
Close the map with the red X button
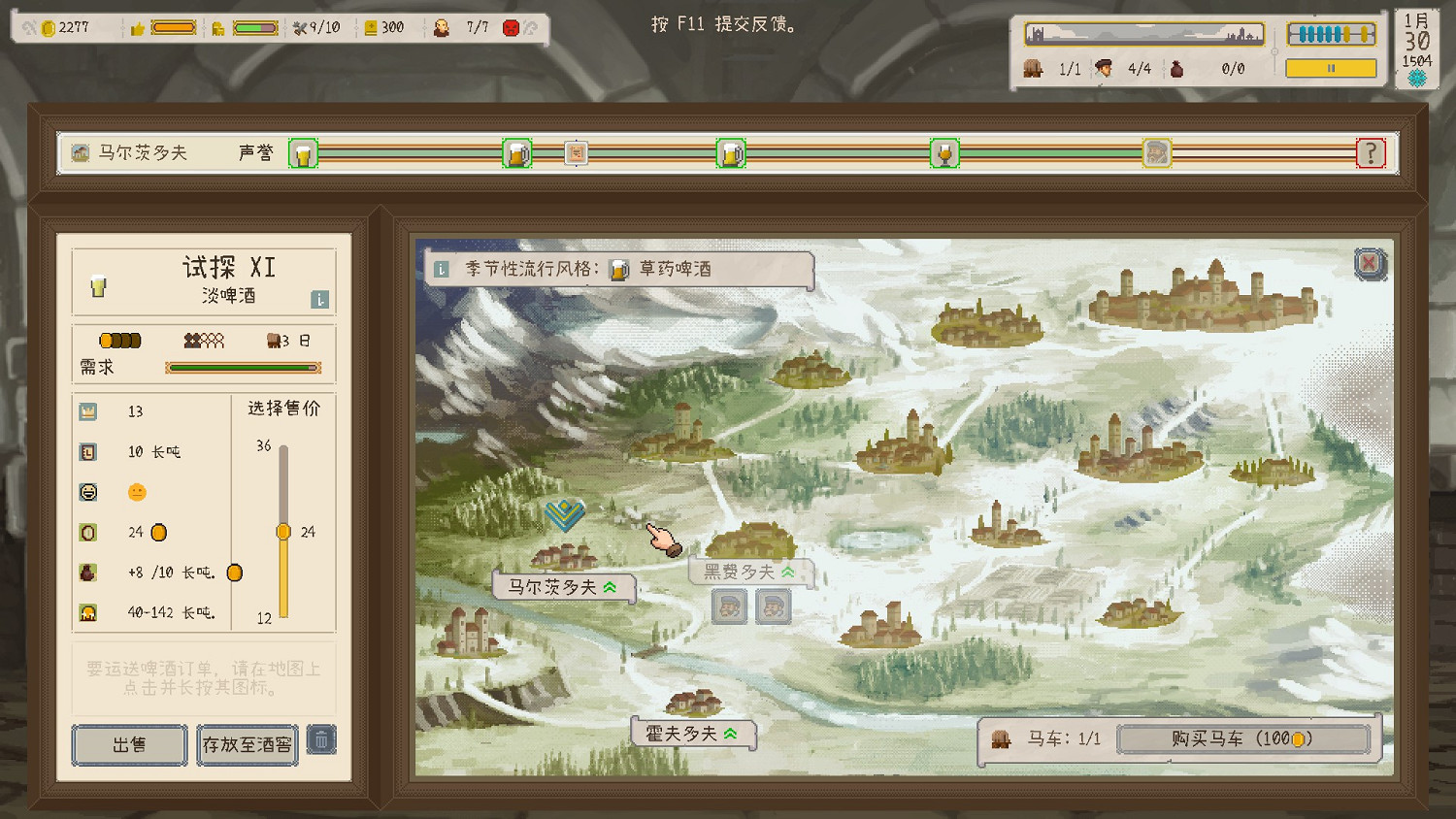coord(1369,263)
